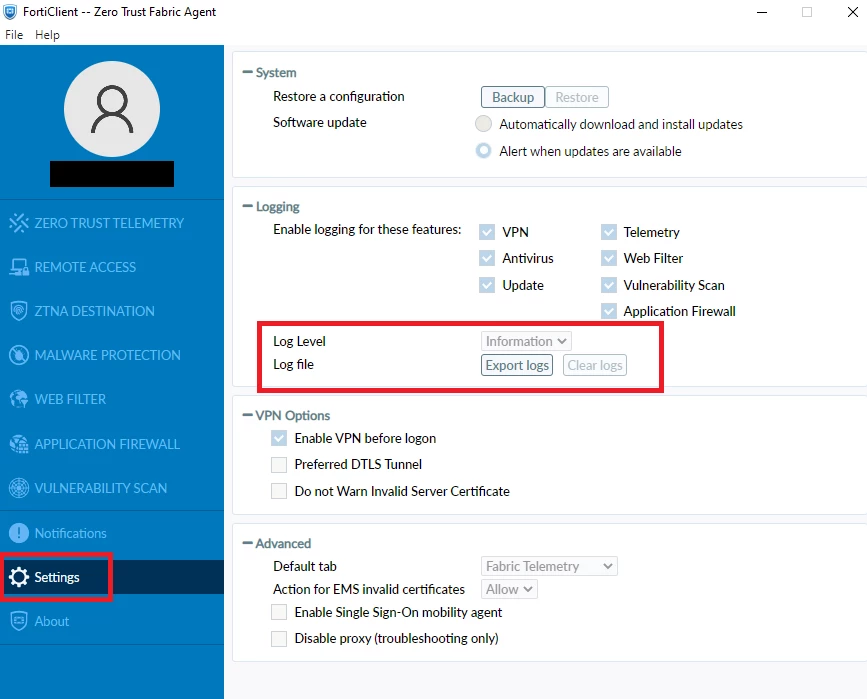Collapse the Advanced section
Screen dimensions: 867x699
[x=247, y=544]
